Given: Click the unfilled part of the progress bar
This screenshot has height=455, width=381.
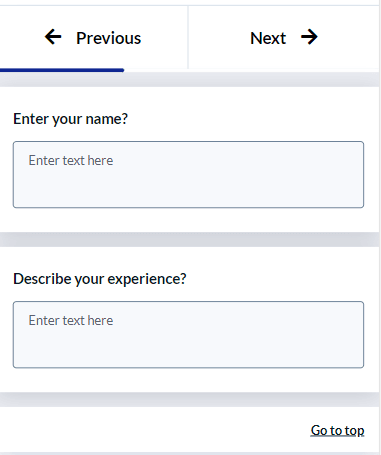Looking at the screenshot, I should [252, 70].
